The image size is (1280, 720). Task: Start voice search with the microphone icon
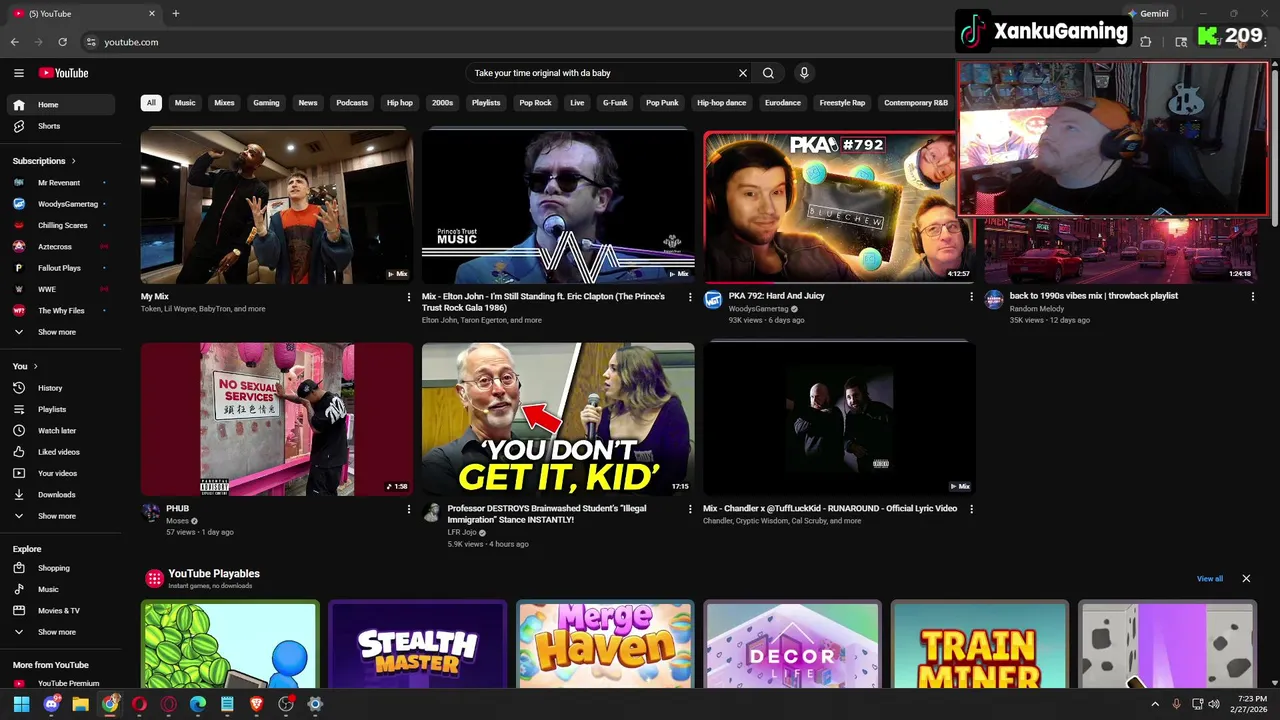[x=803, y=73]
